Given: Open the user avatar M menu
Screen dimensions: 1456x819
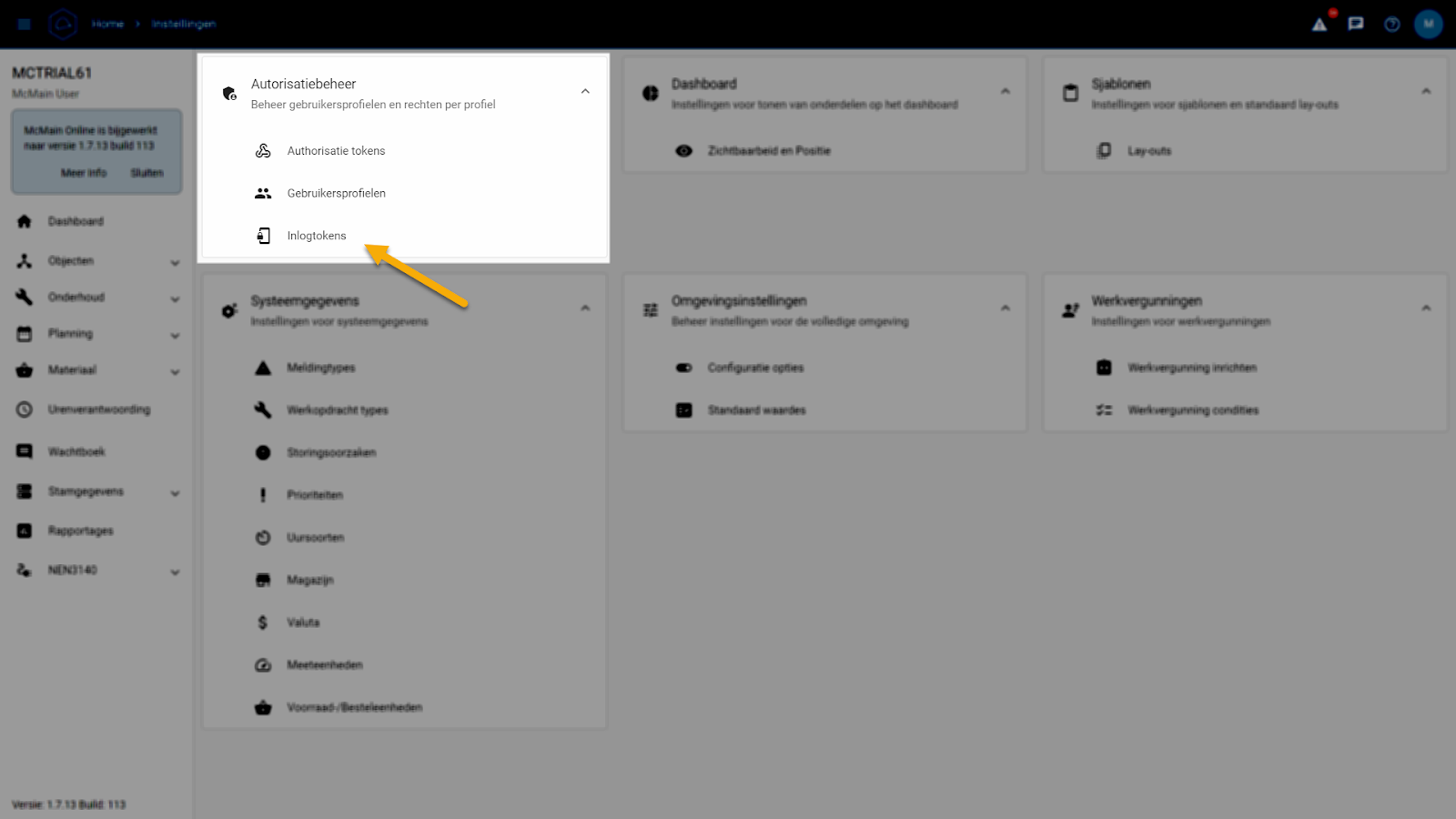Looking at the screenshot, I should [1428, 25].
